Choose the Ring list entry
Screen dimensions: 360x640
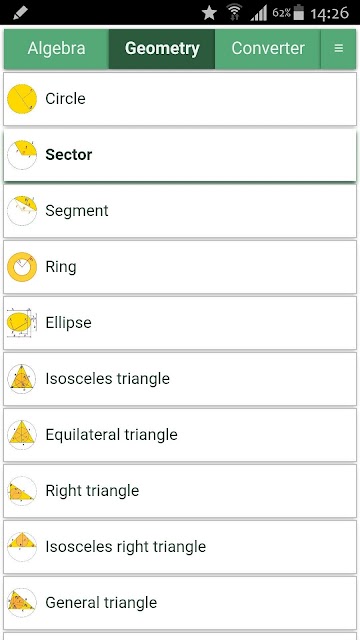pyautogui.click(x=180, y=267)
